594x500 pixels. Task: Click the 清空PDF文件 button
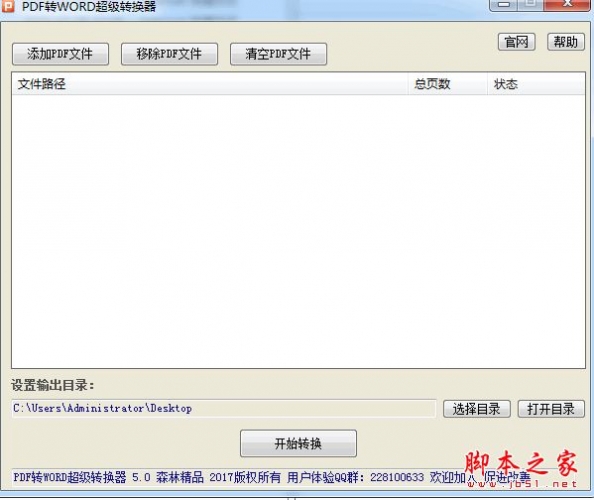pyautogui.click(x=278, y=54)
